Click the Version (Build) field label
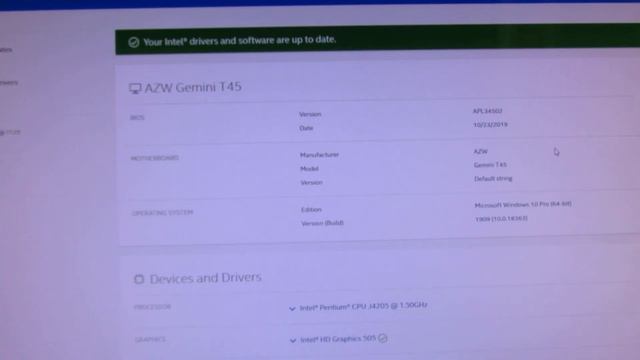This screenshot has width=640, height=360. click(x=322, y=223)
